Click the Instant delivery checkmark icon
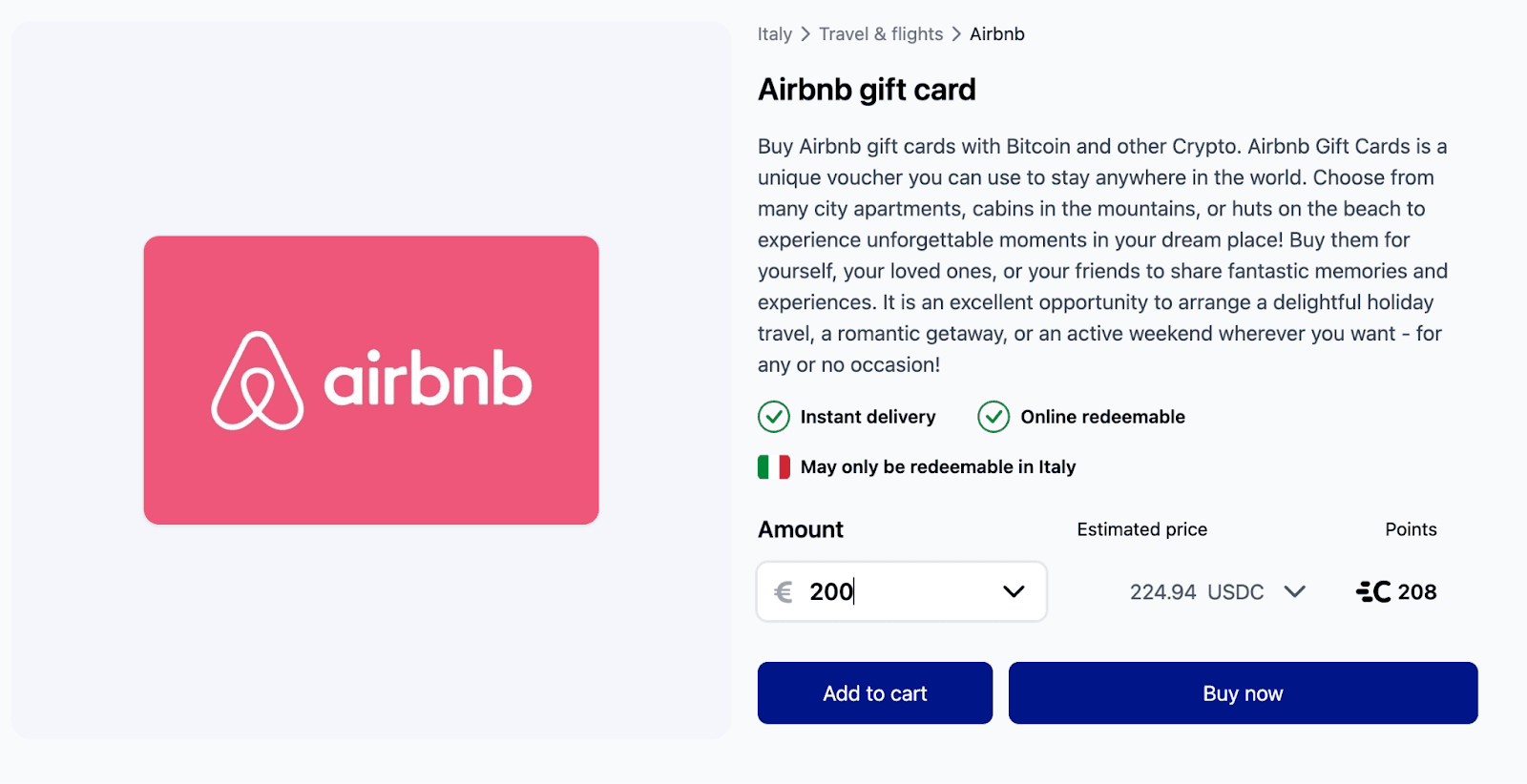This screenshot has width=1527, height=784. click(x=773, y=417)
